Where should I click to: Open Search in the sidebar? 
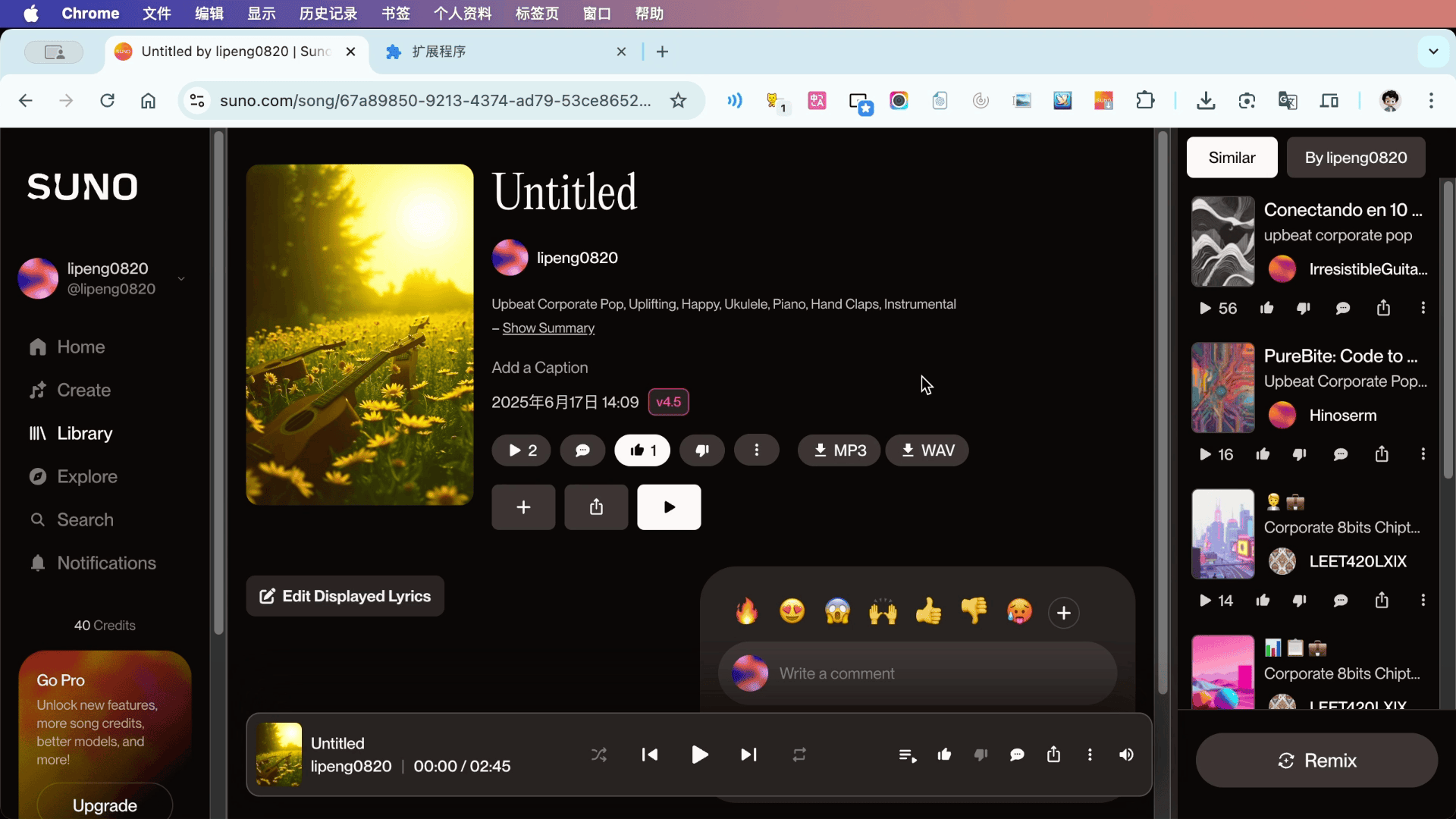tap(71, 519)
